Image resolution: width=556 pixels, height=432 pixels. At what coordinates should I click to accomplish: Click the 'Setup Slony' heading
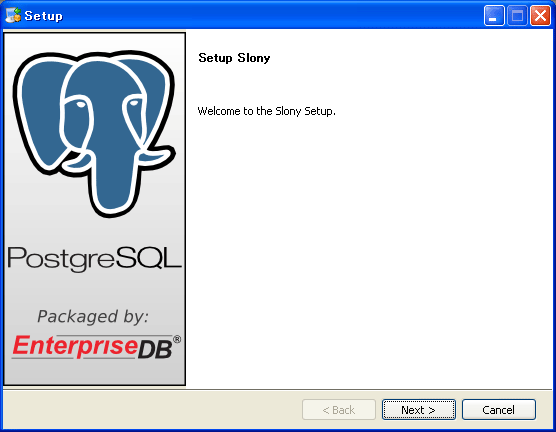click(234, 58)
